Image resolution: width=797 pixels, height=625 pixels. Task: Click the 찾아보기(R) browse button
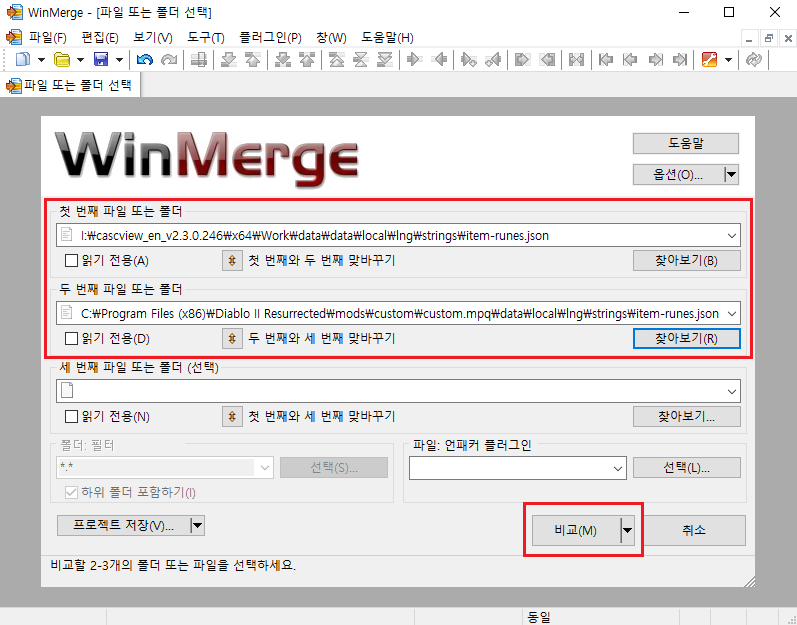click(x=686, y=338)
